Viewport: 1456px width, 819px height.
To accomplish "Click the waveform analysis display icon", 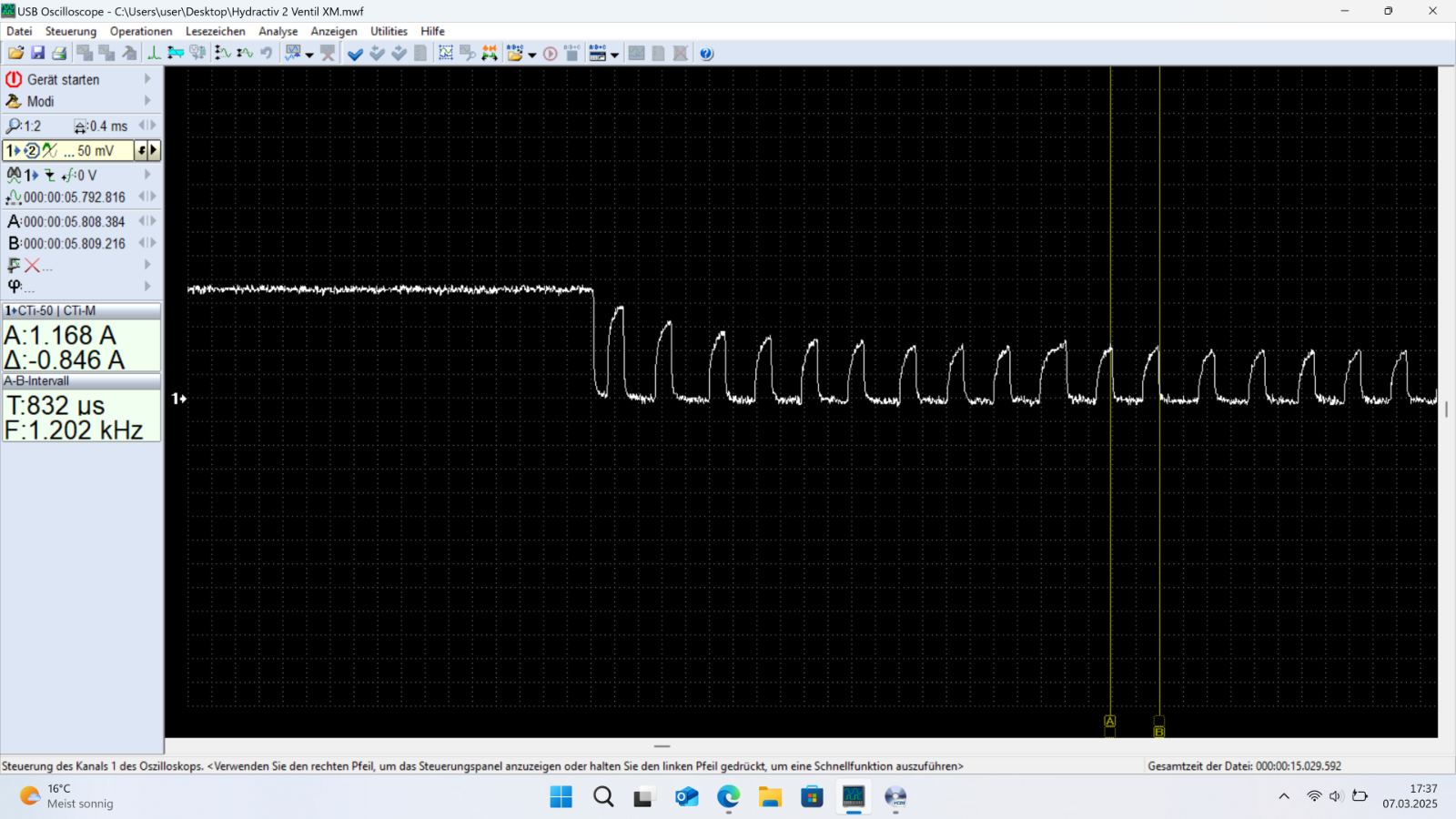I will 293,53.
